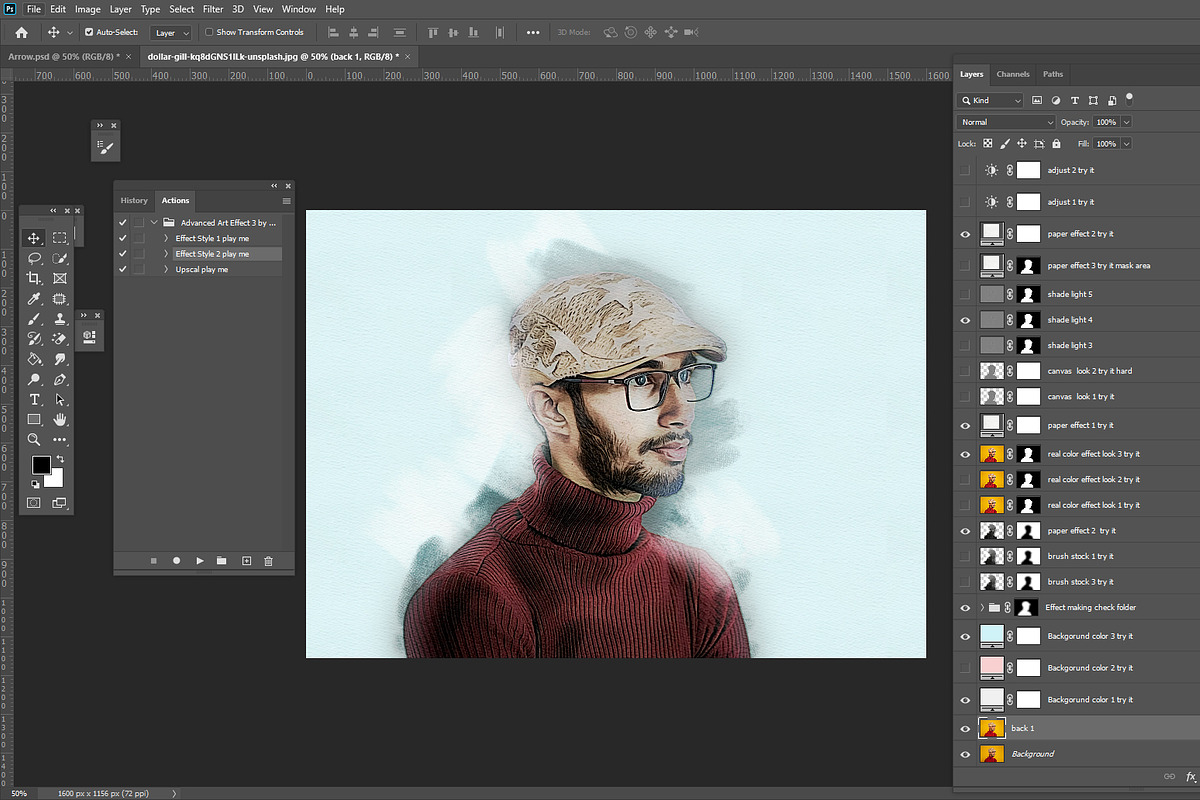Select the Rectangle shape tool
The height and width of the screenshot is (800, 1200).
click(34, 419)
